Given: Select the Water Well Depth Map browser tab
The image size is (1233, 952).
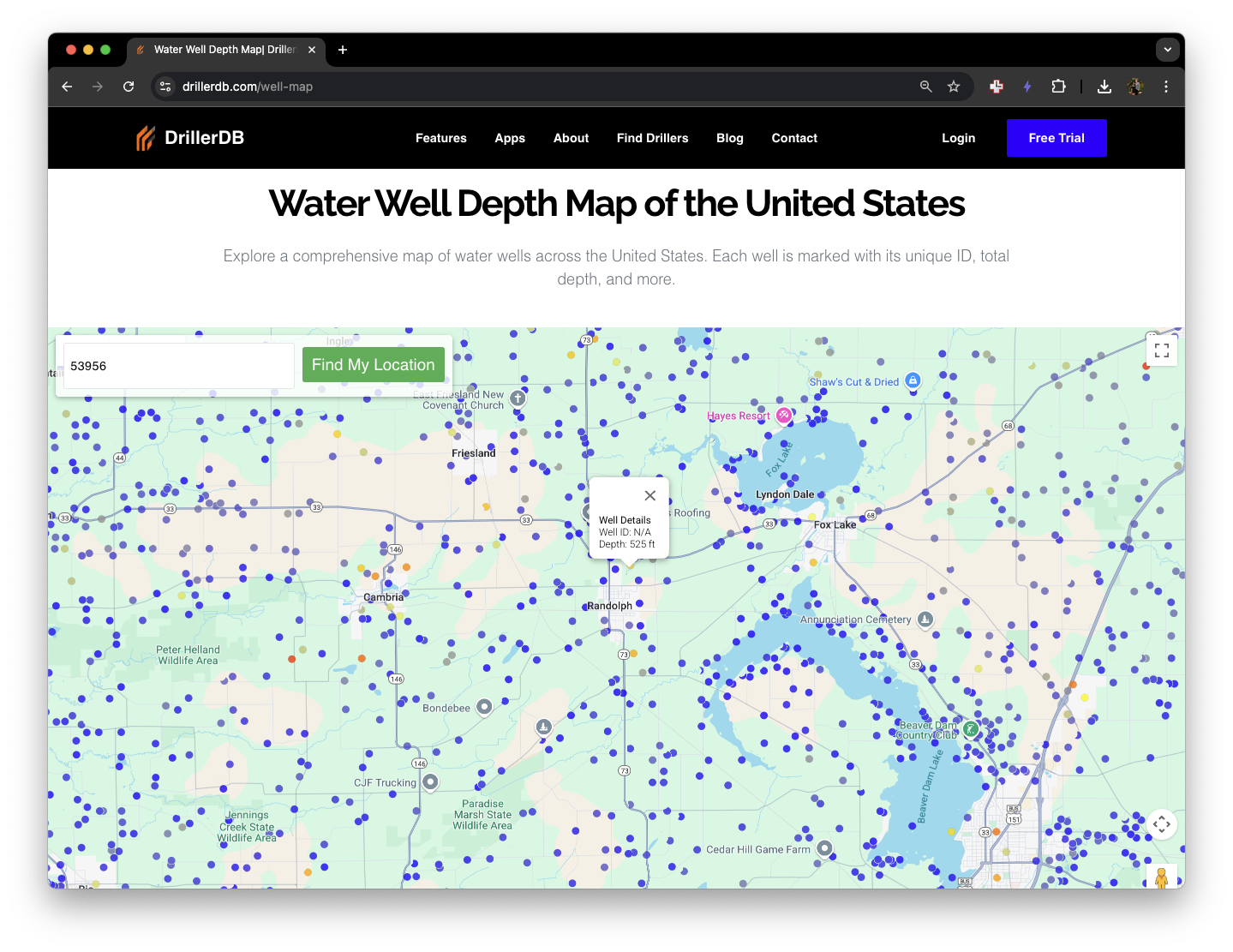Looking at the screenshot, I should [224, 50].
